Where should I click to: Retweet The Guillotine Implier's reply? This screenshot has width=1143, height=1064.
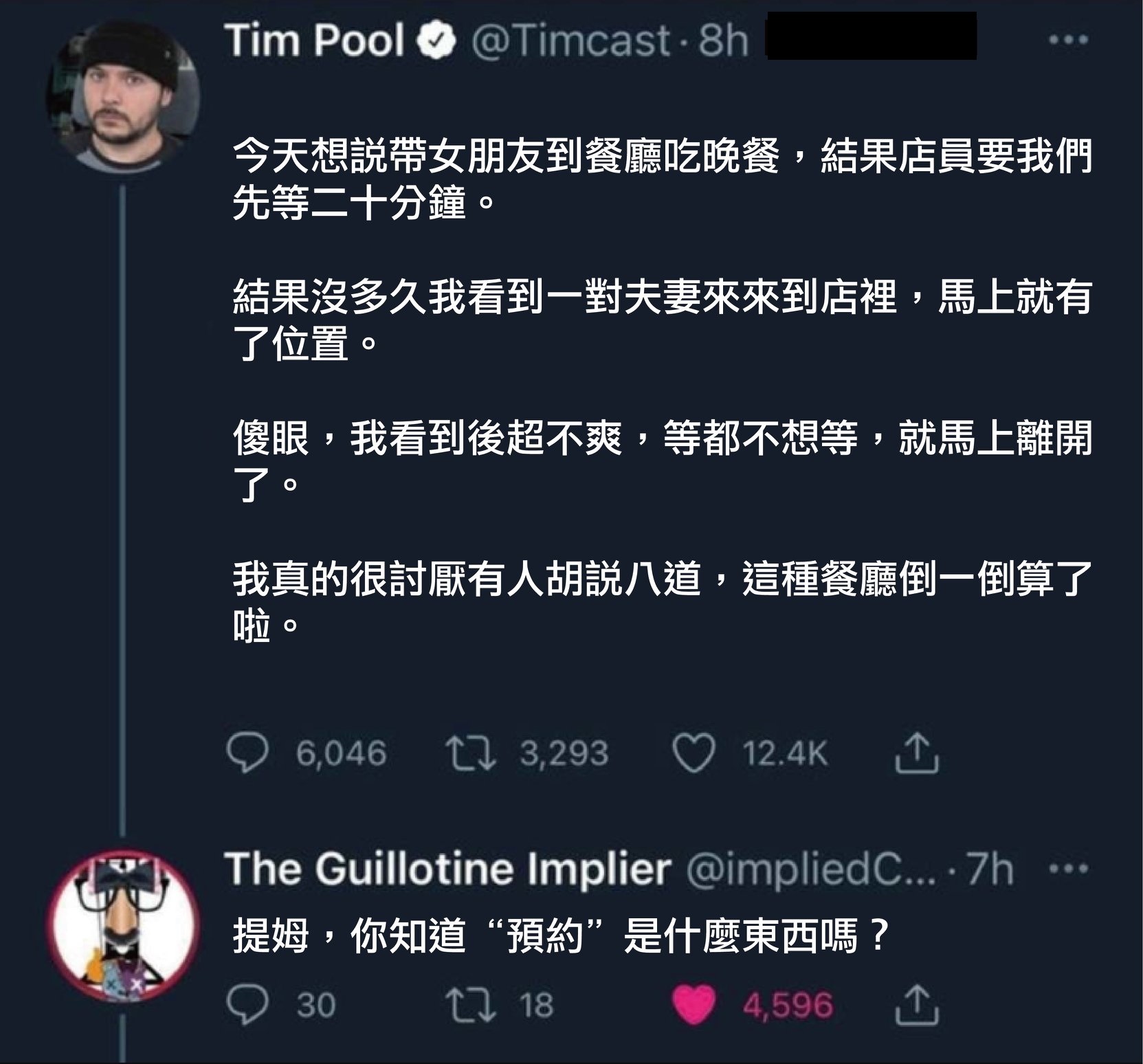click(x=470, y=1005)
